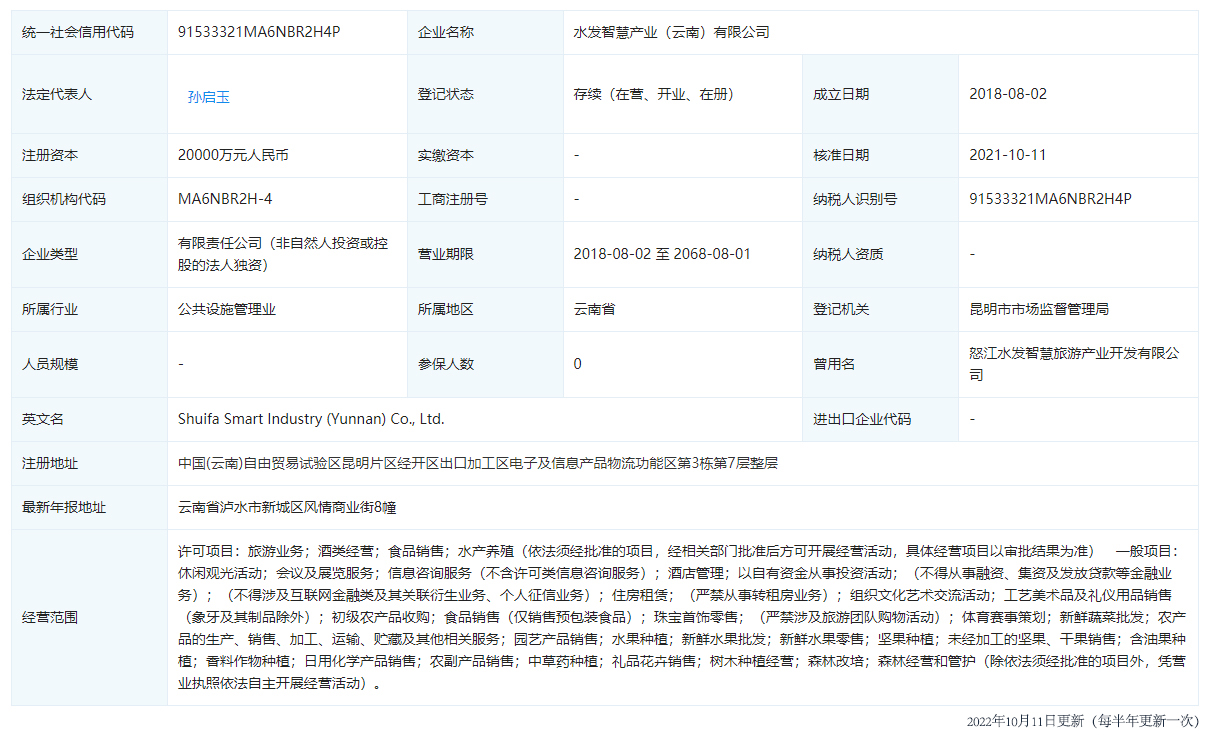Select the 核准日期 value 2021-10-11

[x=1008, y=155]
